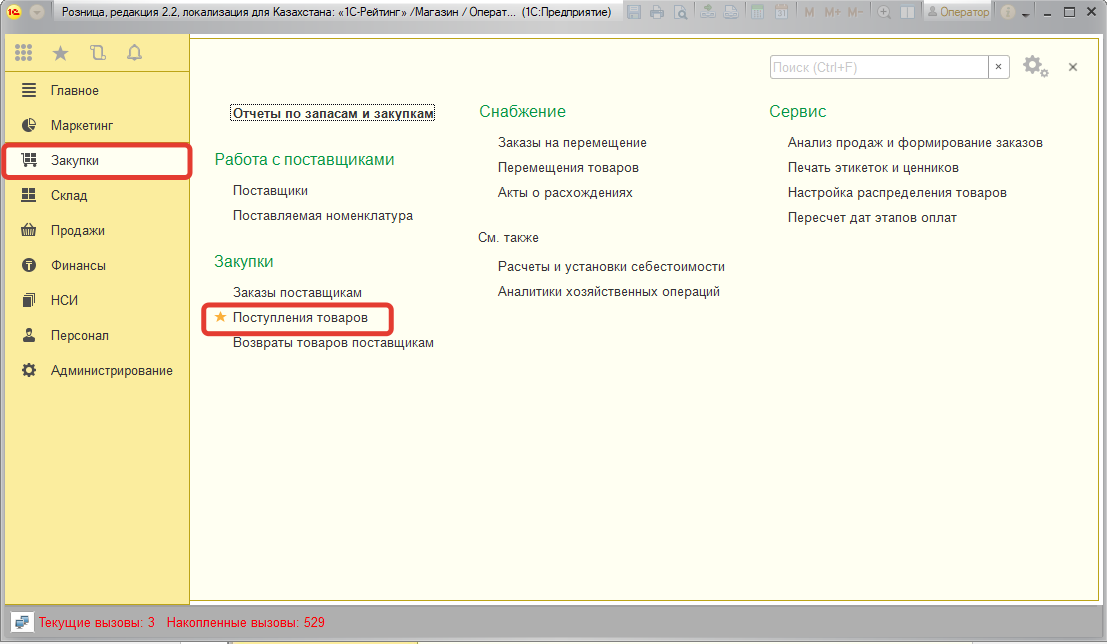The width and height of the screenshot is (1107, 644).
Task: Expand the dropdown arrow beside info icon
Action: [x=1025, y=14]
